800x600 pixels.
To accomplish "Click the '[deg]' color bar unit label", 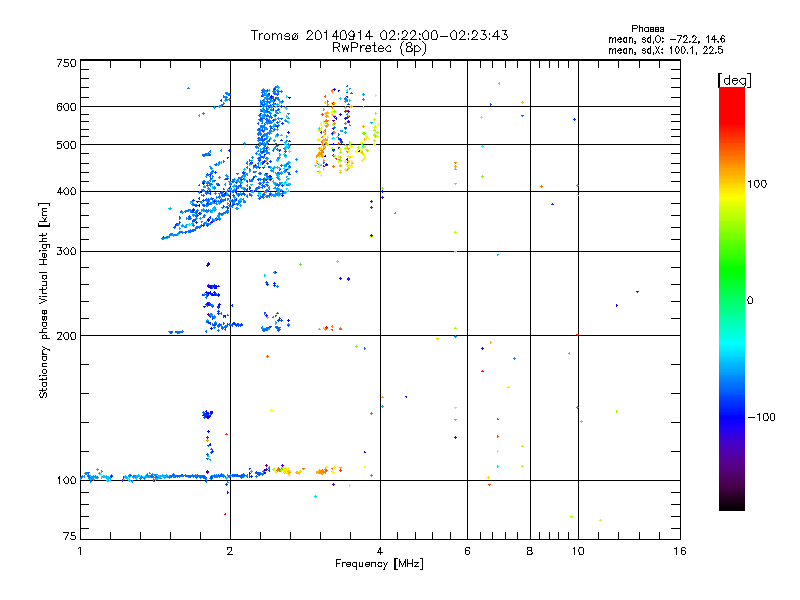I will [x=734, y=80].
